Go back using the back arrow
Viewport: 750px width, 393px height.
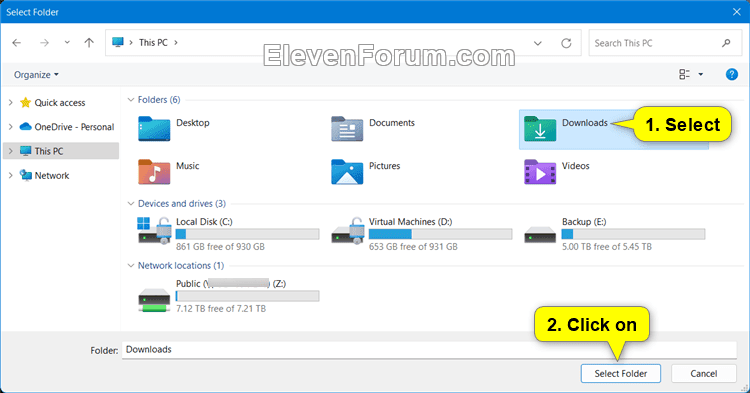coord(17,43)
